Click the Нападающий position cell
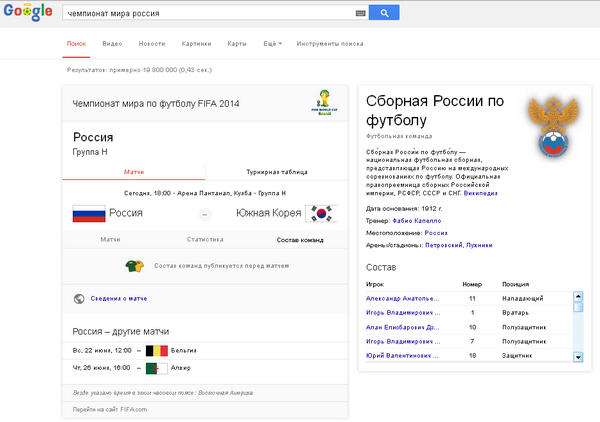This screenshot has width=600, height=422. coord(522,299)
